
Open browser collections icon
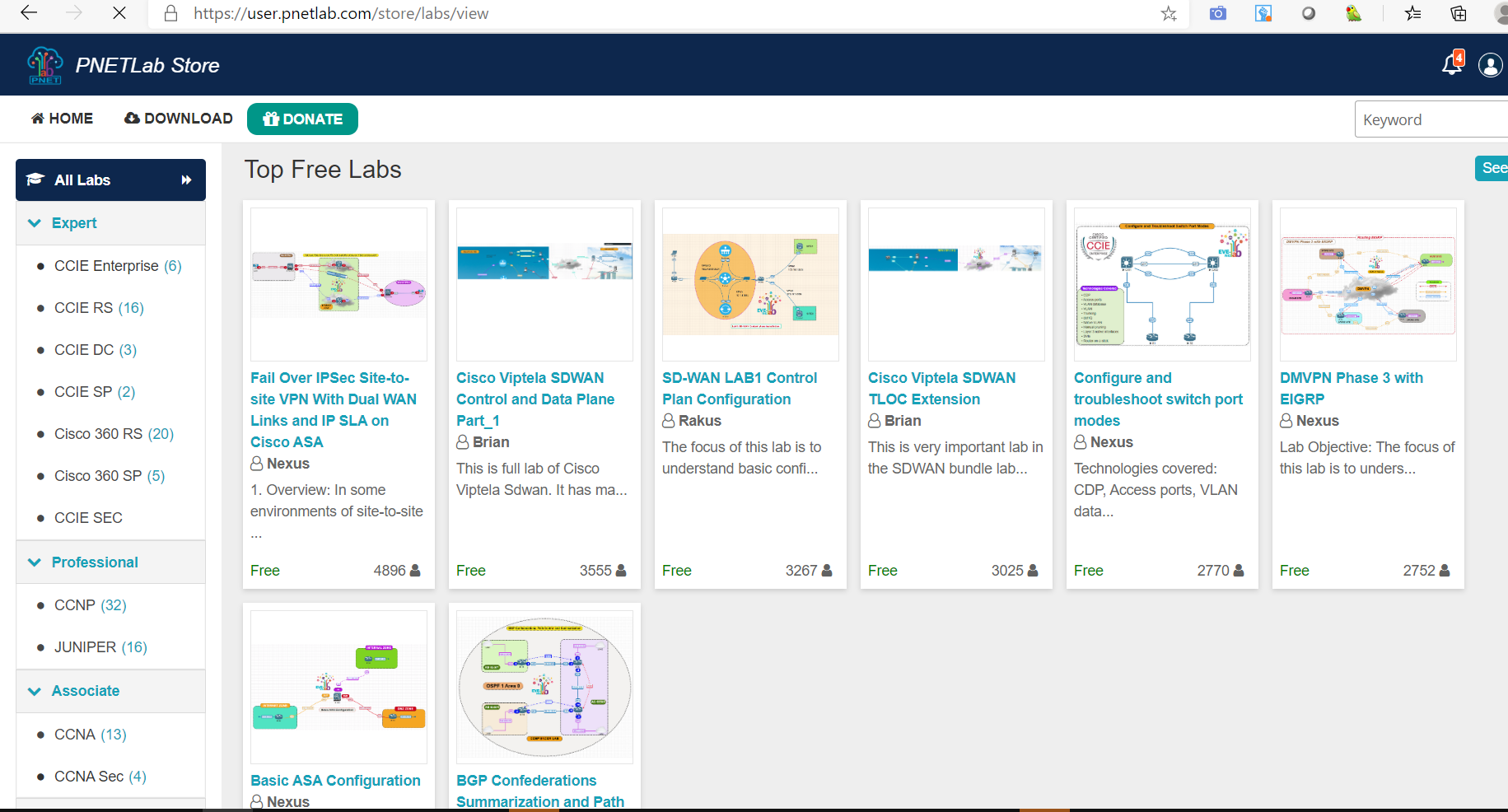tap(1459, 13)
